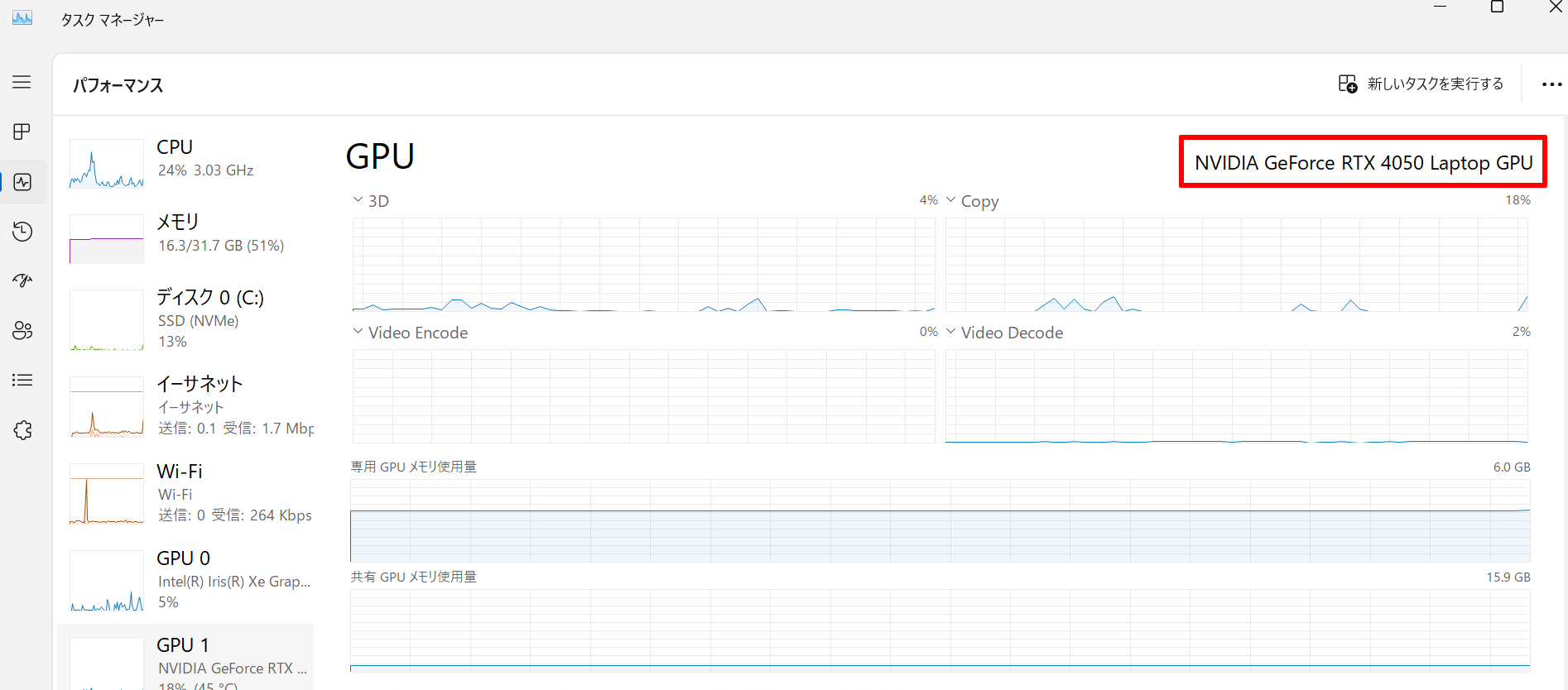The width and height of the screenshot is (1568, 690).
Task: Open the three-dot more options menu
Action: coord(1551,84)
